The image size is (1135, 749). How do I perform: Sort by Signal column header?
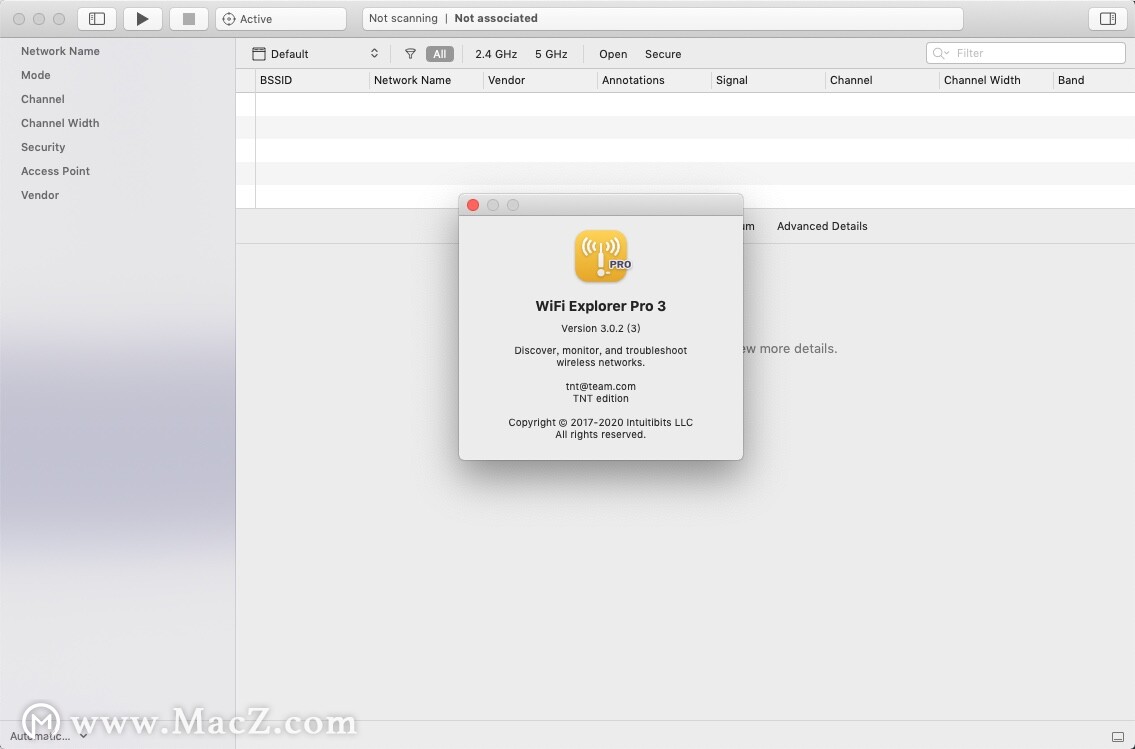768,80
